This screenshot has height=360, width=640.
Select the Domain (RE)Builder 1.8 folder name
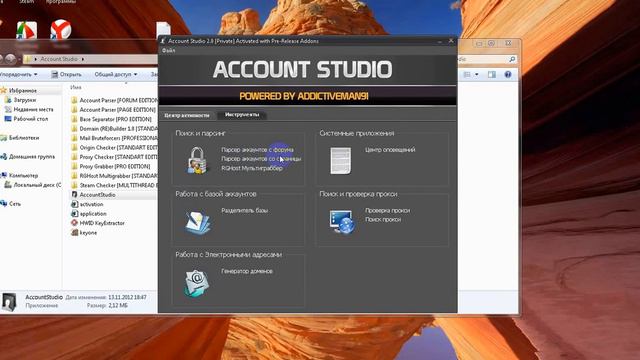tap(118, 129)
